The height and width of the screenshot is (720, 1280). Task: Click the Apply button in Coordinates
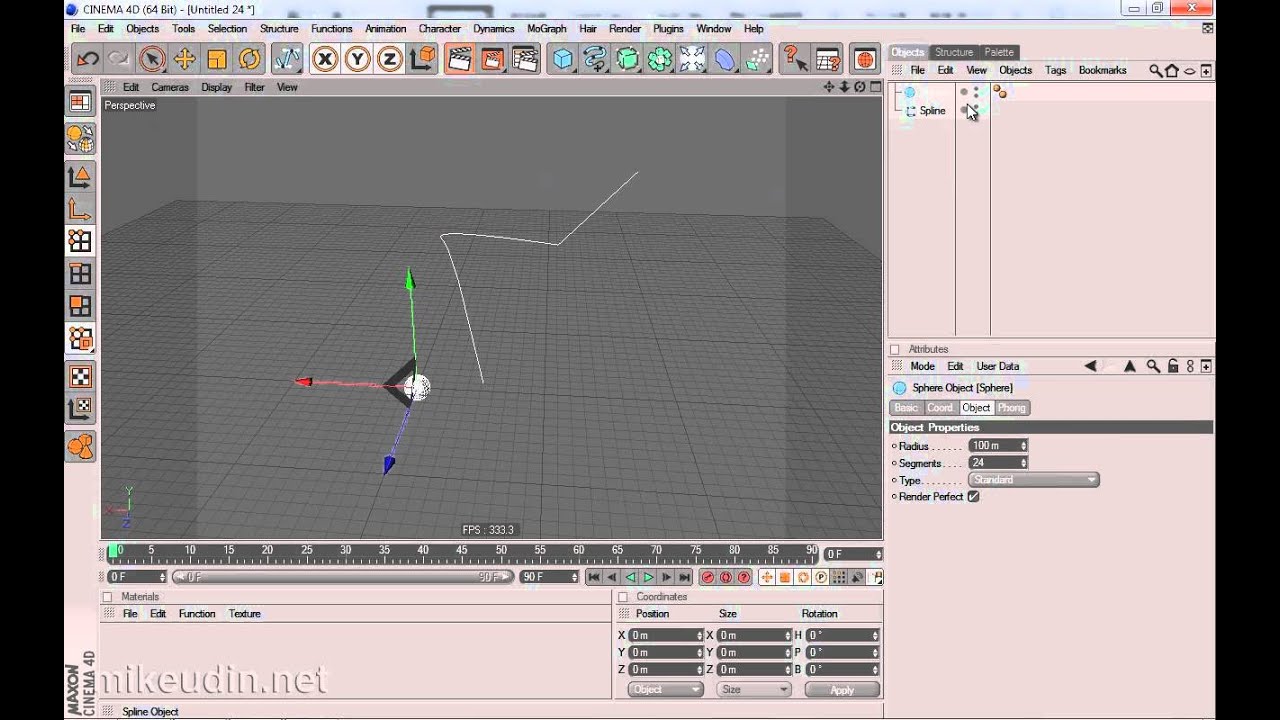pos(842,690)
